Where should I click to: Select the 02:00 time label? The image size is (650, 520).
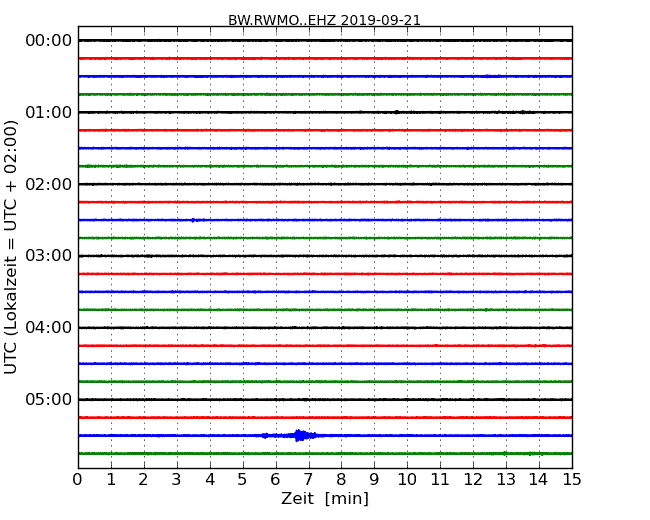coord(49,184)
